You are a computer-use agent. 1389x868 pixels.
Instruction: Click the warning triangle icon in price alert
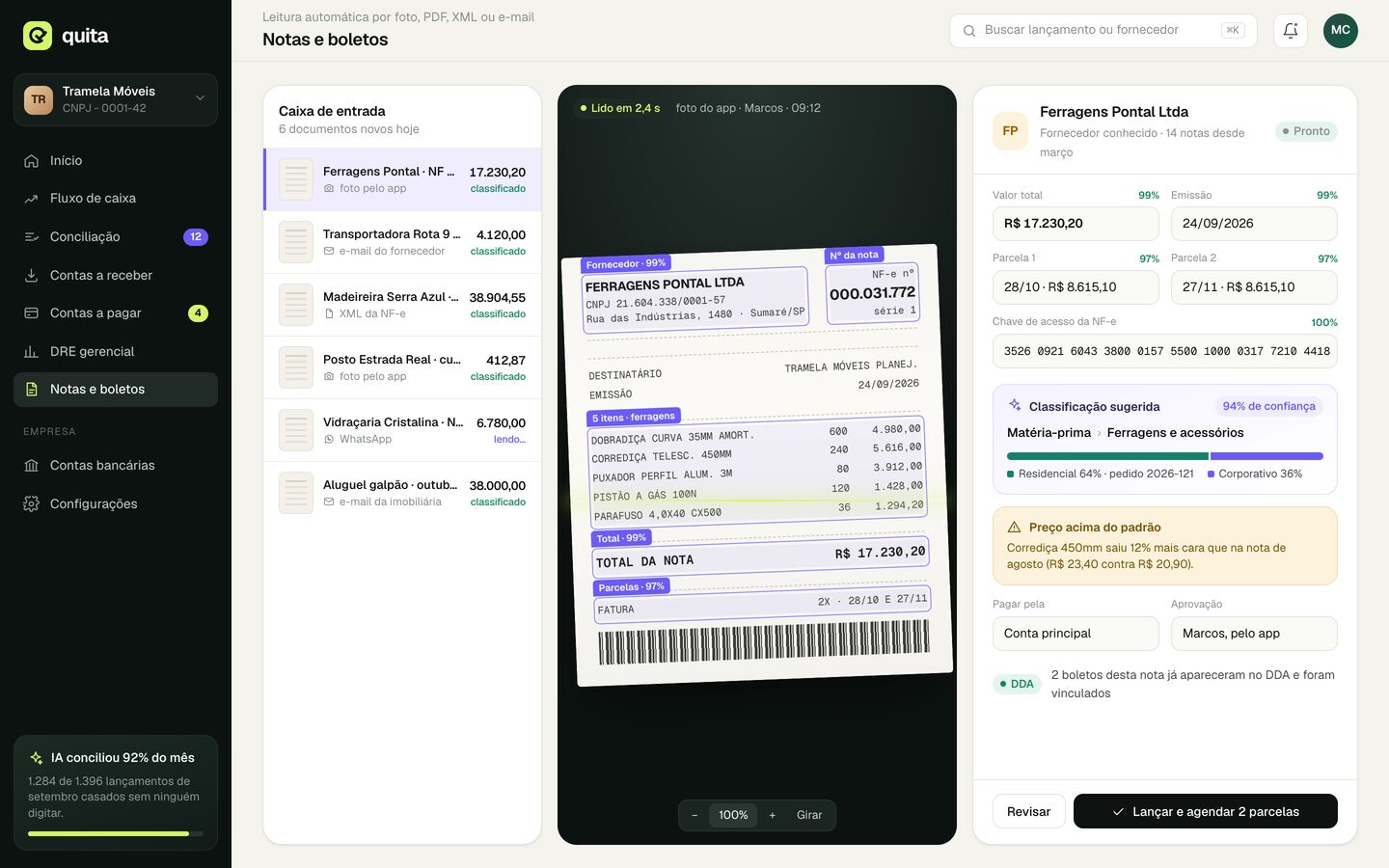click(x=1015, y=528)
